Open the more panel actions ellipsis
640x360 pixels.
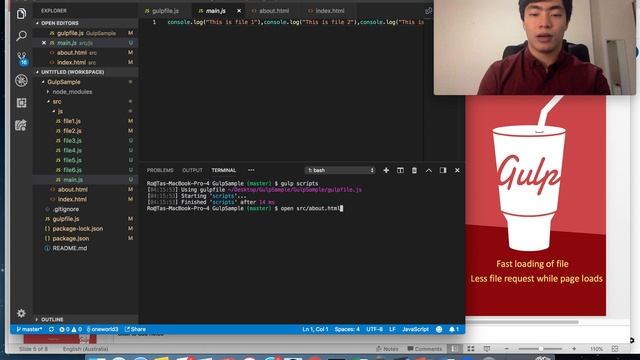[x=251, y=170]
